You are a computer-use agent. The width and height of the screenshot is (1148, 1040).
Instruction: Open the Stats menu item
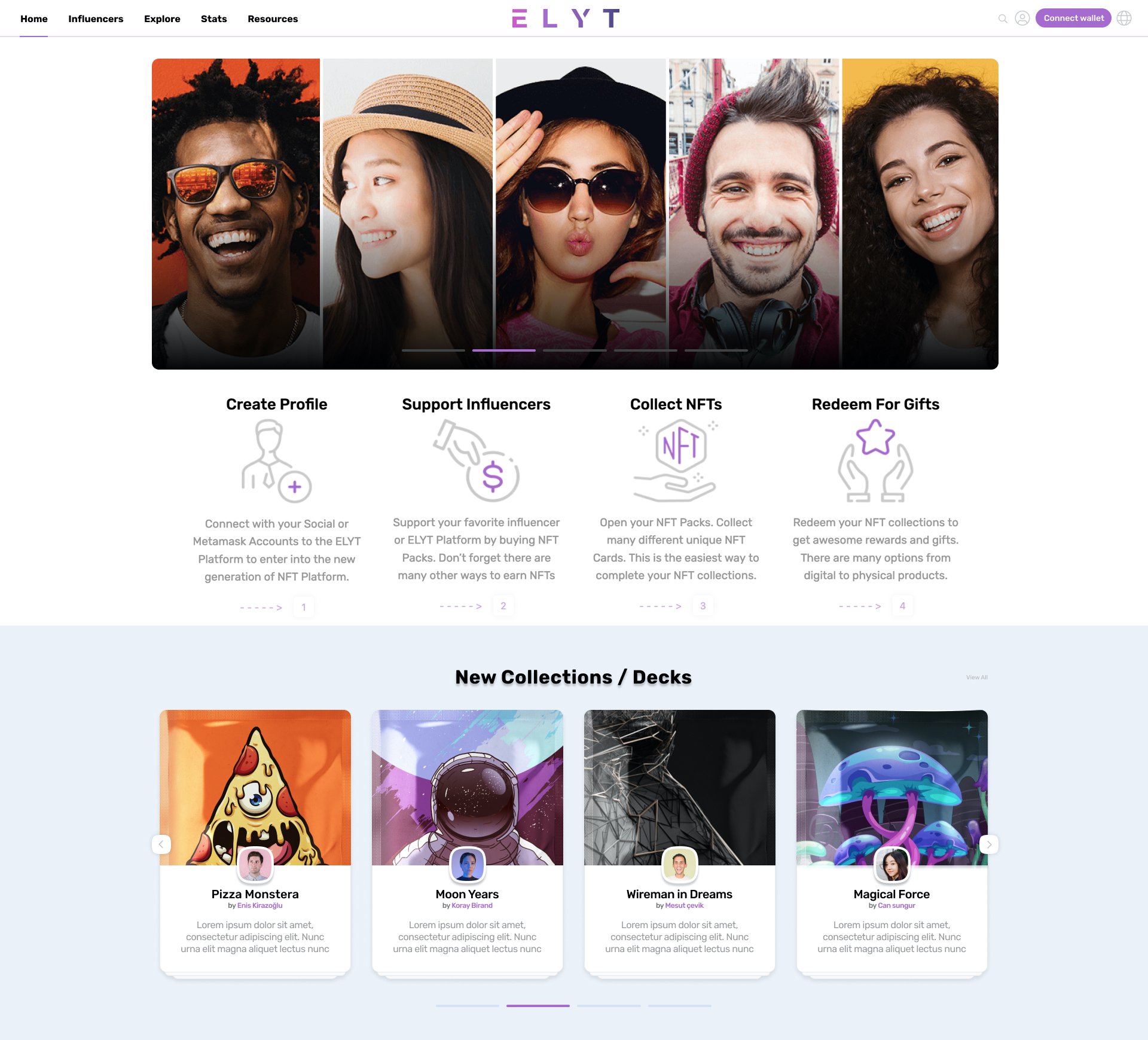214,19
